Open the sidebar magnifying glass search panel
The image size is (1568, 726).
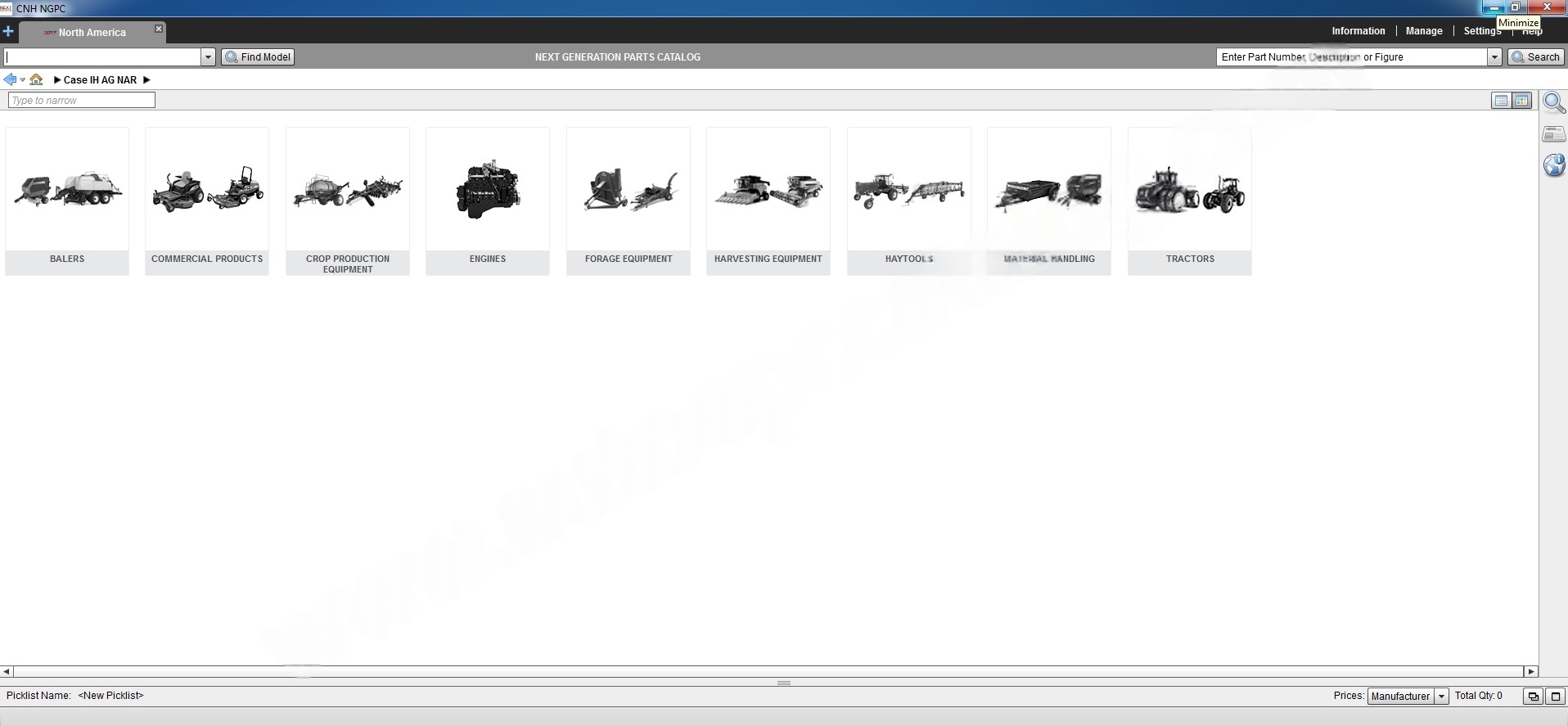point(1553,103)
